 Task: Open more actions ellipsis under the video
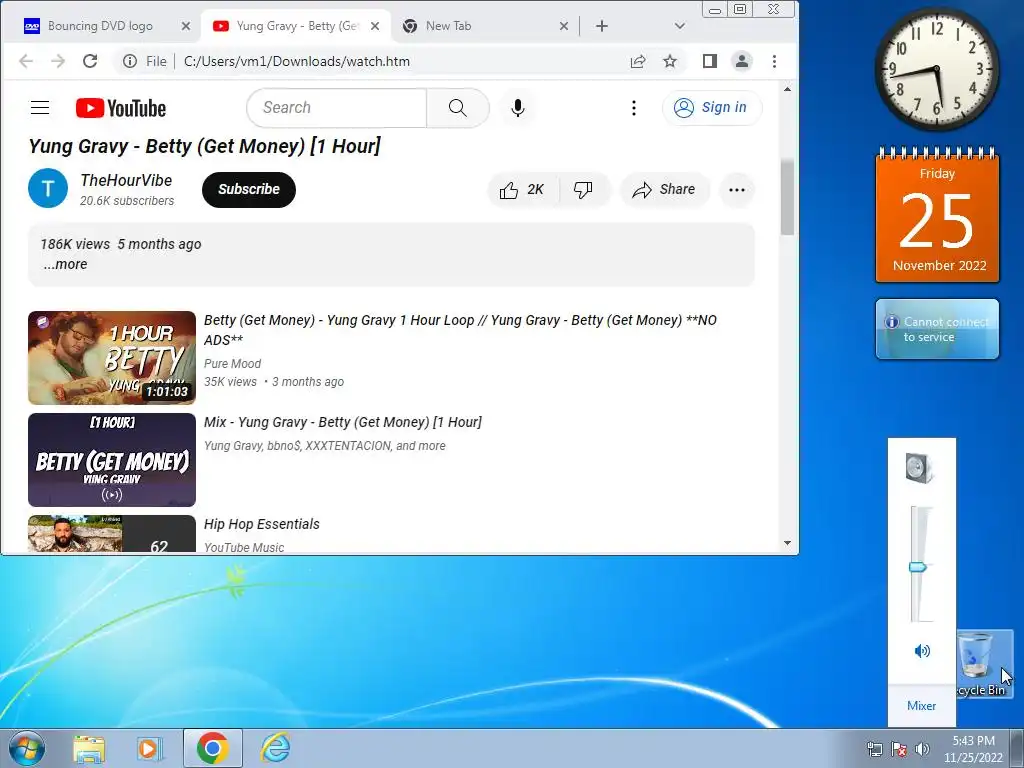[737, 190]
